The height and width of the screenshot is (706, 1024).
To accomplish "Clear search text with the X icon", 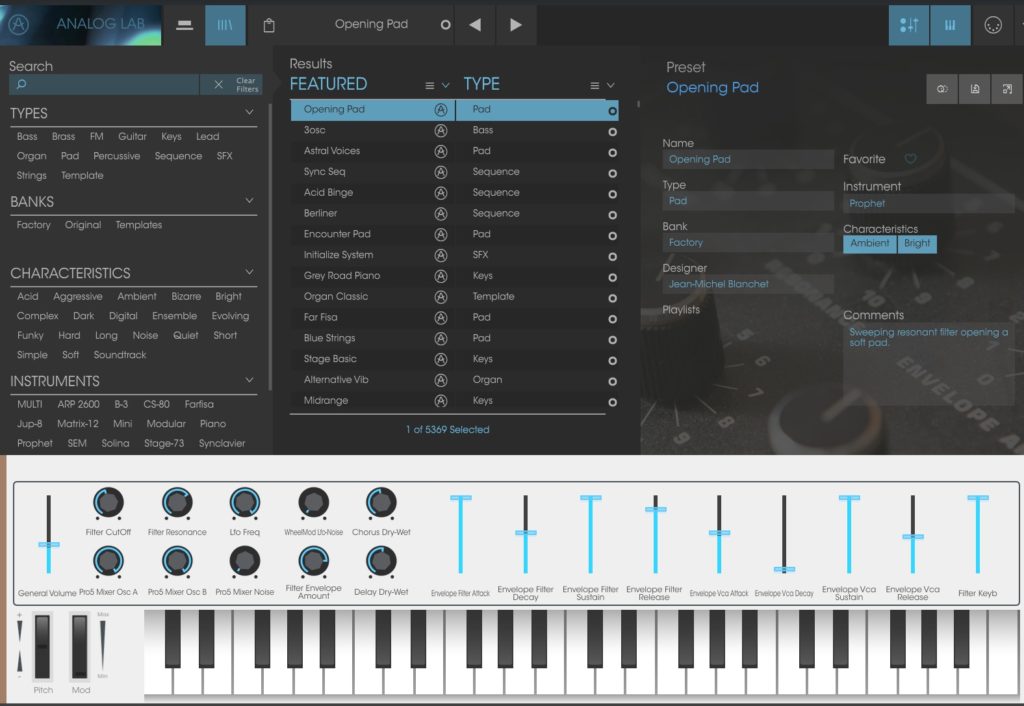I will (219, 84).
